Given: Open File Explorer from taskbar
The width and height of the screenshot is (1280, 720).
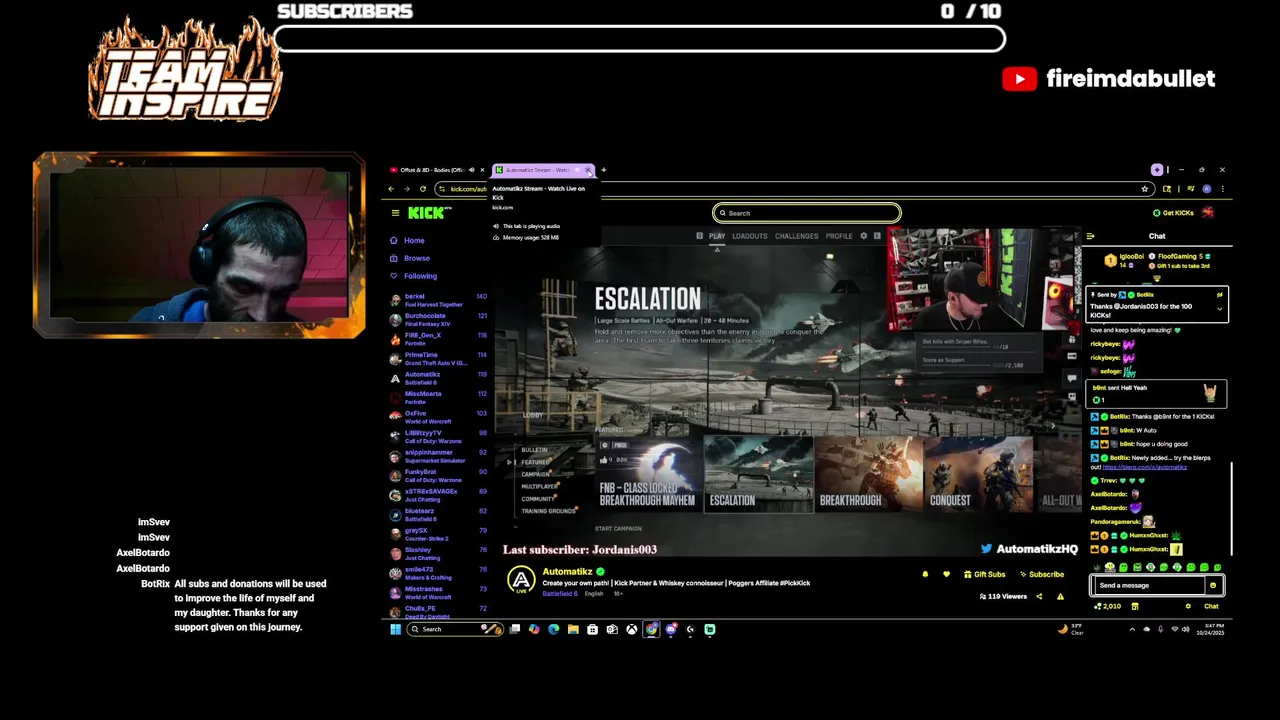Looking at the screenshot, I should click(573, 629).
